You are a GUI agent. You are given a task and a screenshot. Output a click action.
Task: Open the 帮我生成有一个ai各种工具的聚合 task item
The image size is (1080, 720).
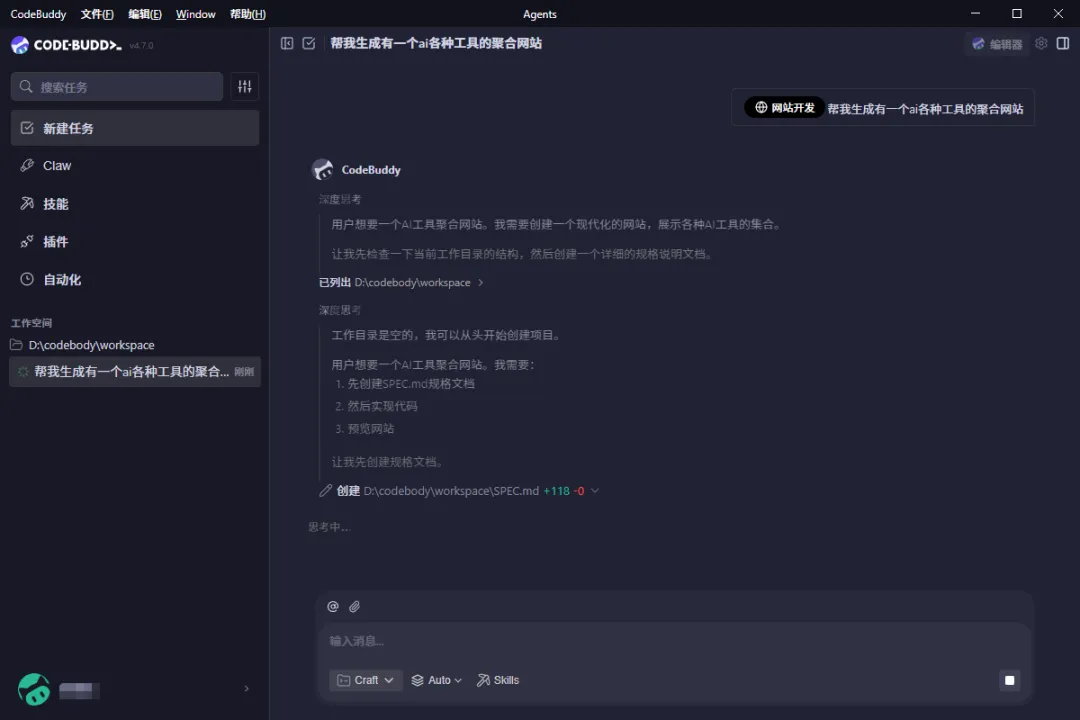(x=135, y=372)
